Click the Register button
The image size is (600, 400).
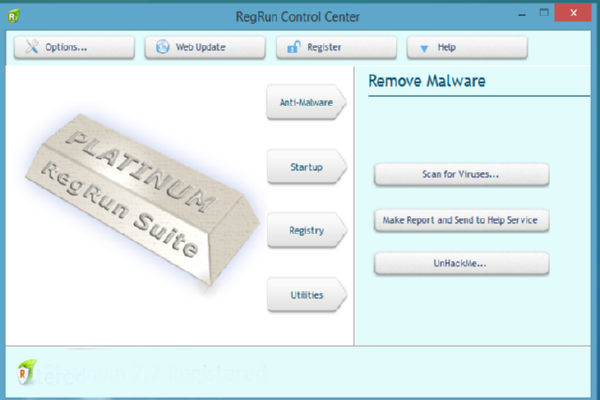click(x=336, y=47)
